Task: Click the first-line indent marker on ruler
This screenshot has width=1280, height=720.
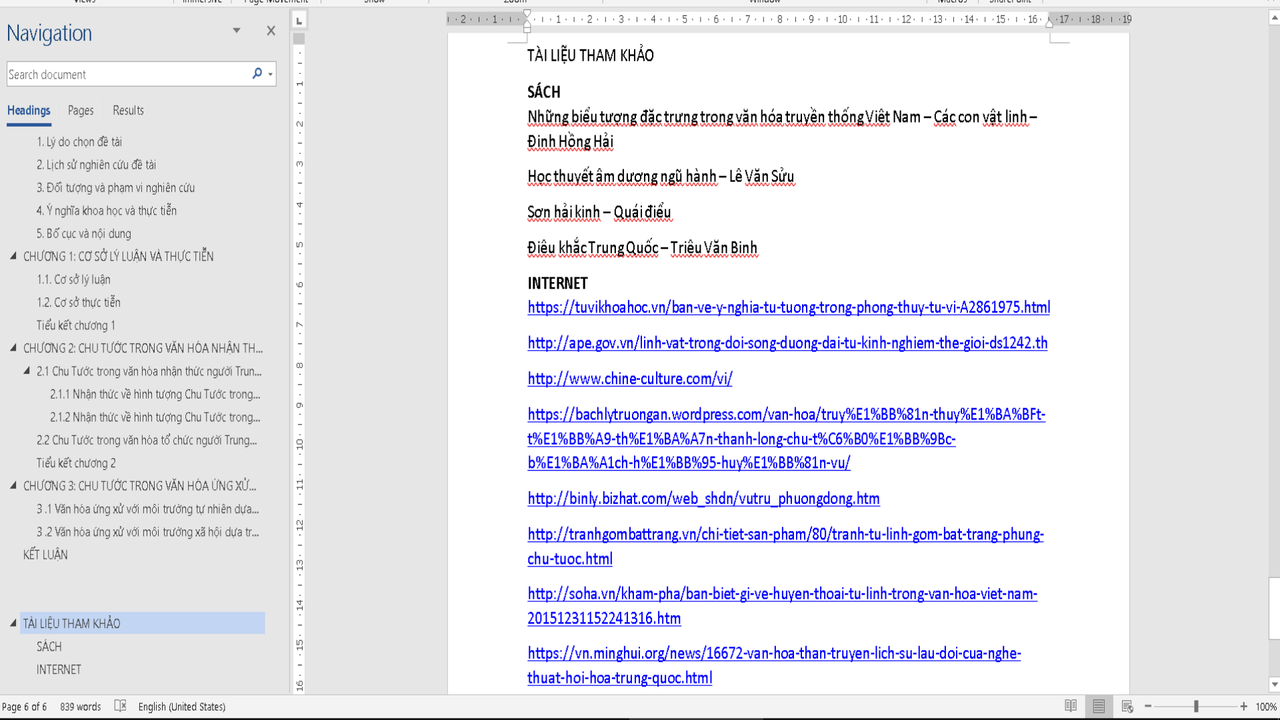Action: point(527,14)
